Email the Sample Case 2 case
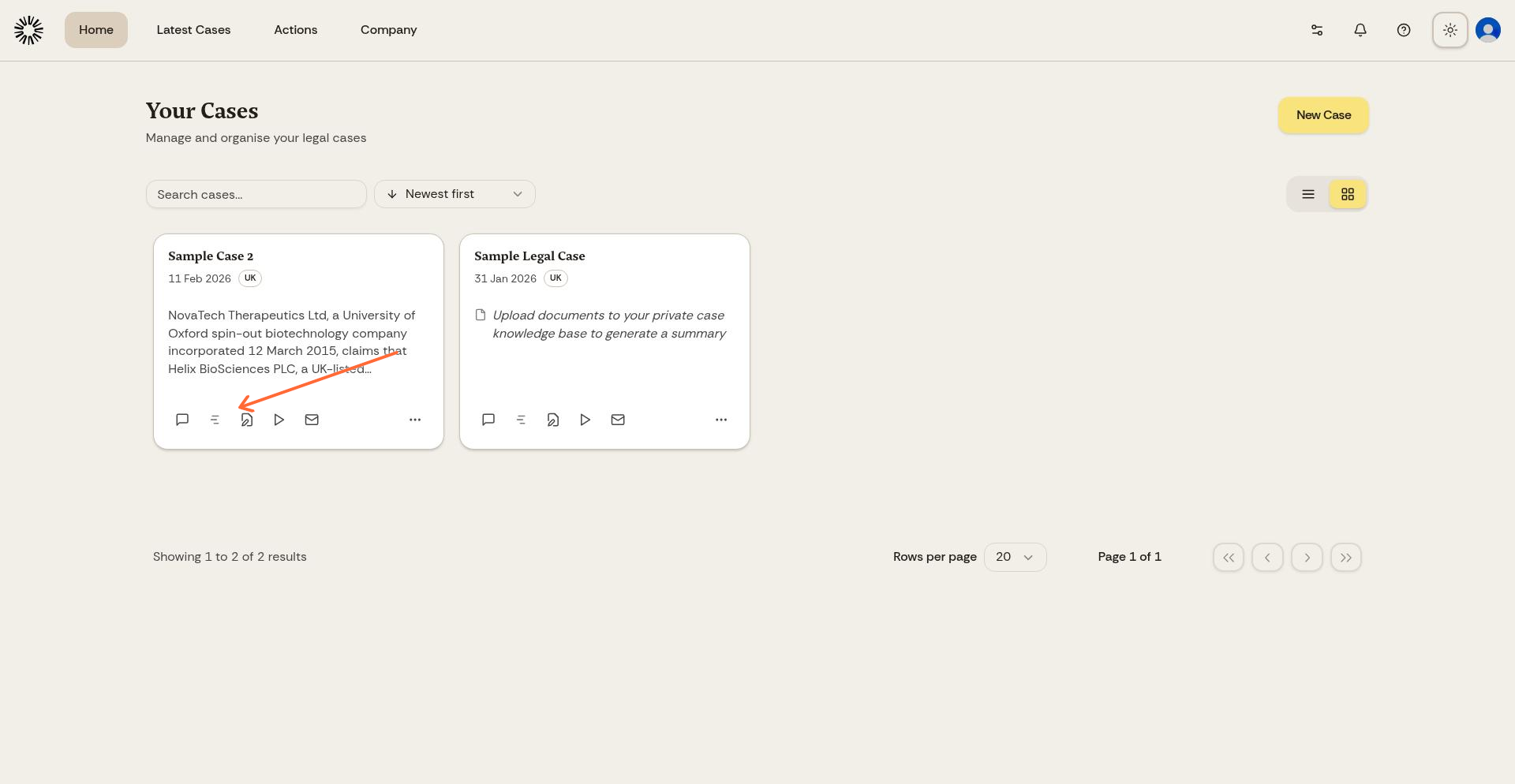Image resolution: width=1515 pixels, height=784 pixels. pos(312,420)
